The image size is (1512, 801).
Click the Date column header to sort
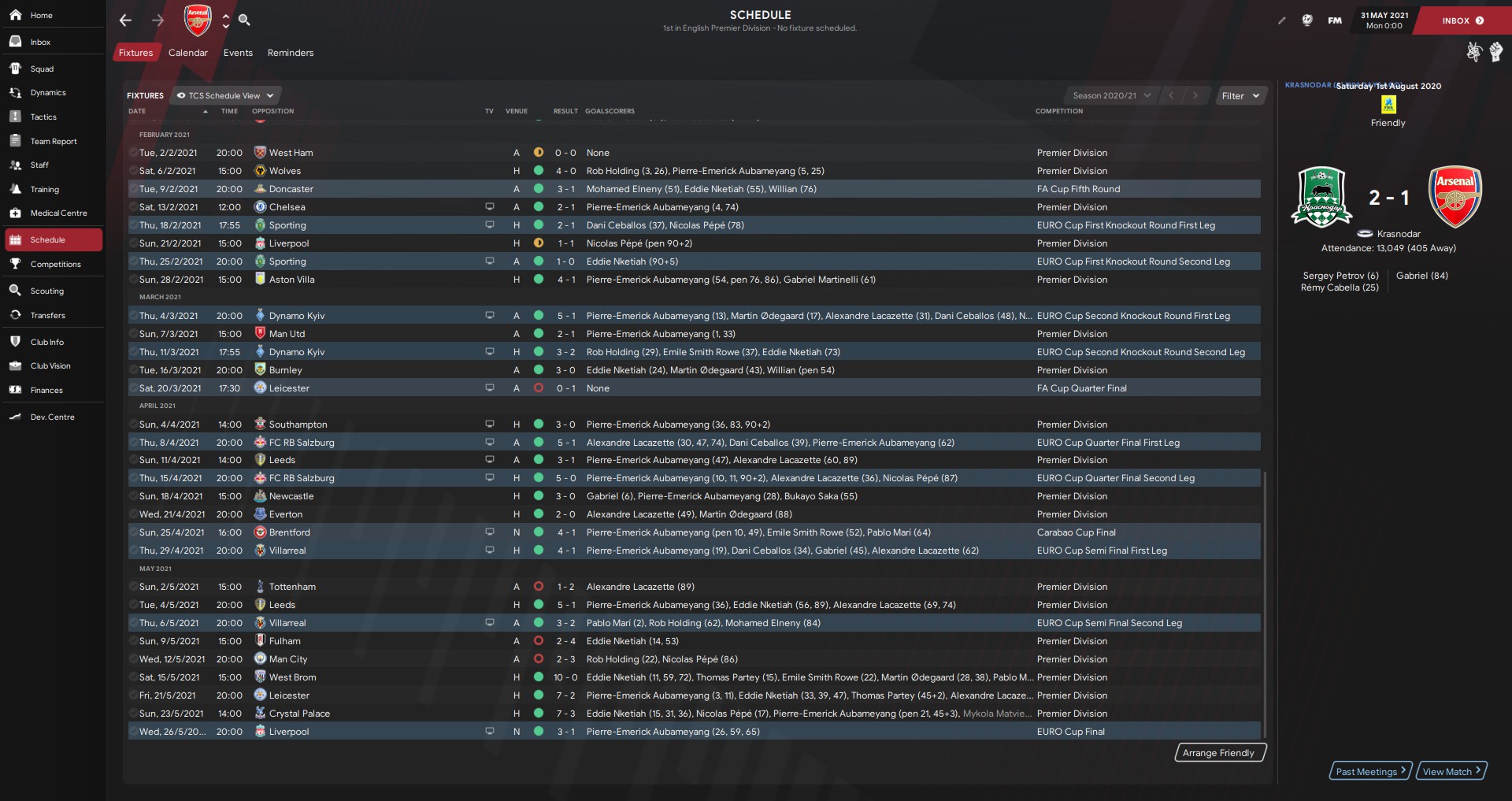[x=138, y=112]
